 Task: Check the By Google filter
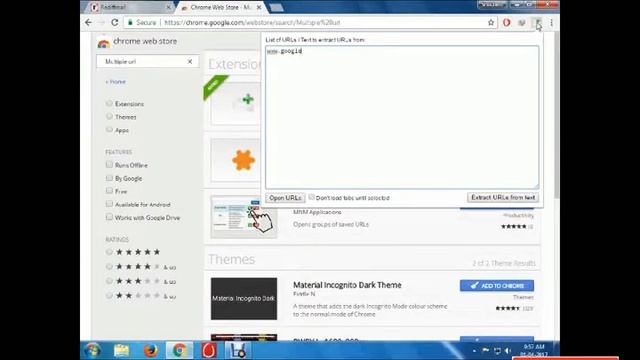[x=109, y=178]
